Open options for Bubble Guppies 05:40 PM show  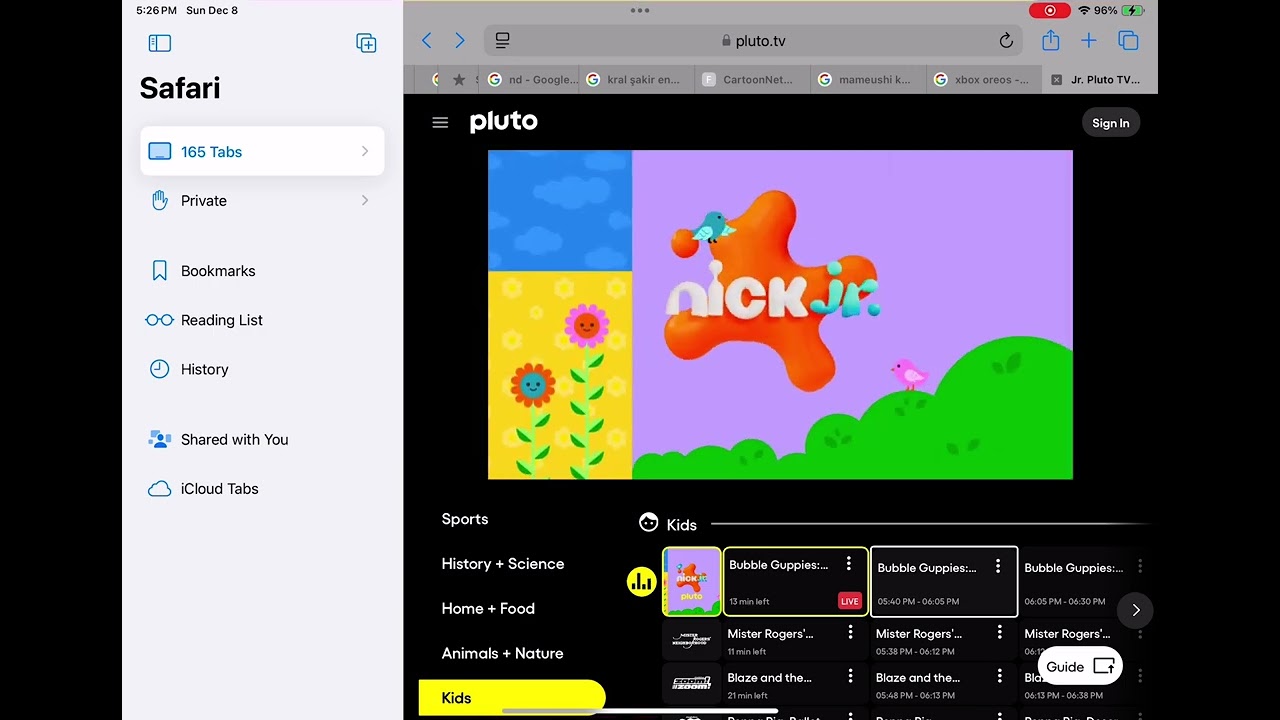(997, 567)
